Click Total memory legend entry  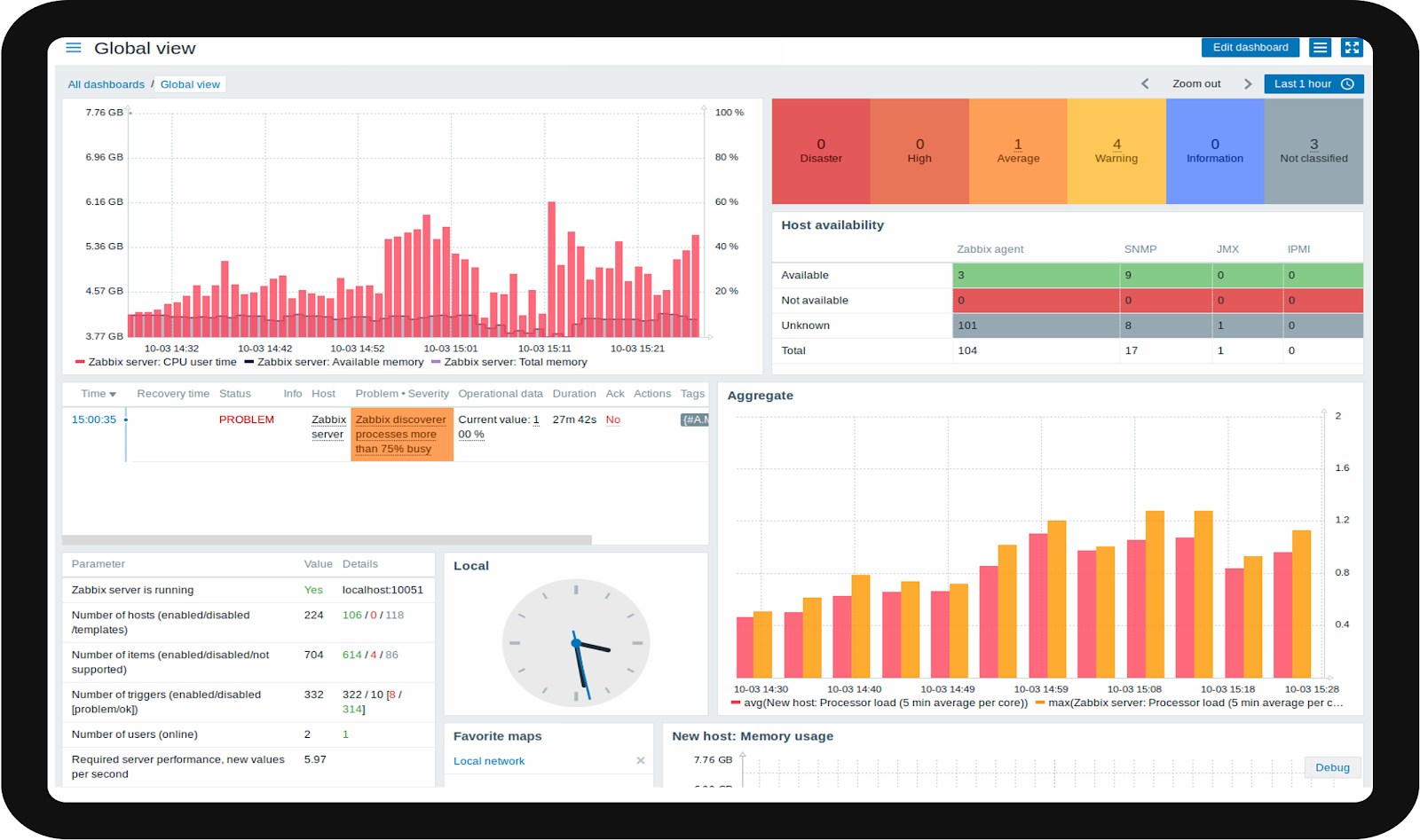[x=509, y=363]
